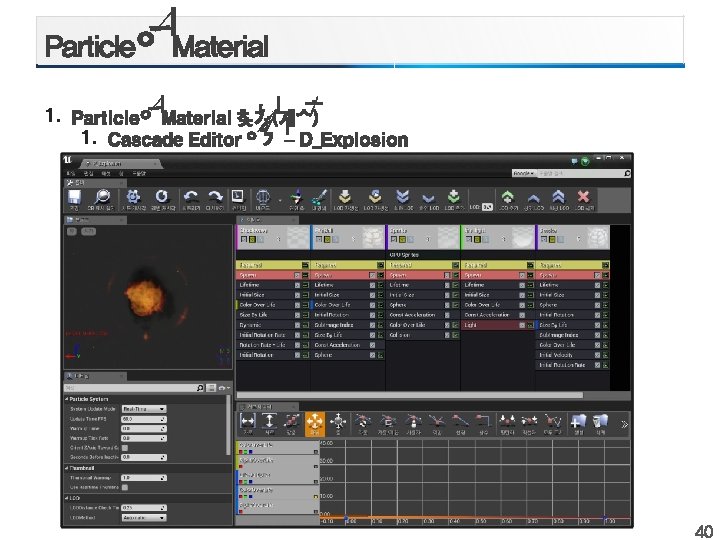Toggle Smoke emitter Initial Velocity module checkbox
Screen dimensions: 720x540
point(597,355)
